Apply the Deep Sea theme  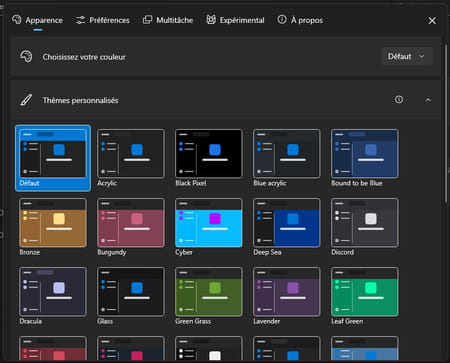coord(287,227)
